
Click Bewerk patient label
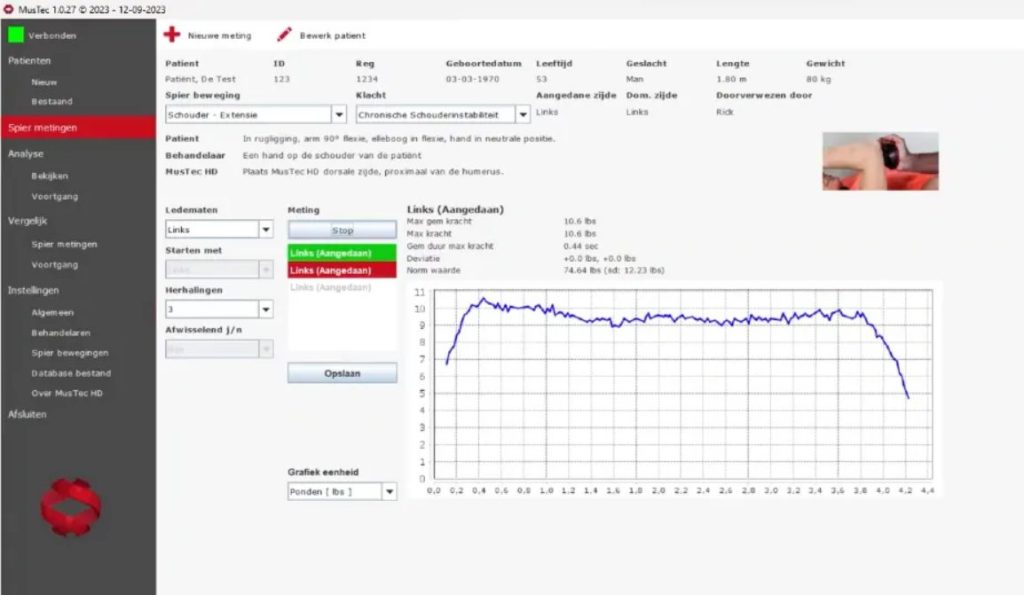pyautogui.click(x=332, y=36)
